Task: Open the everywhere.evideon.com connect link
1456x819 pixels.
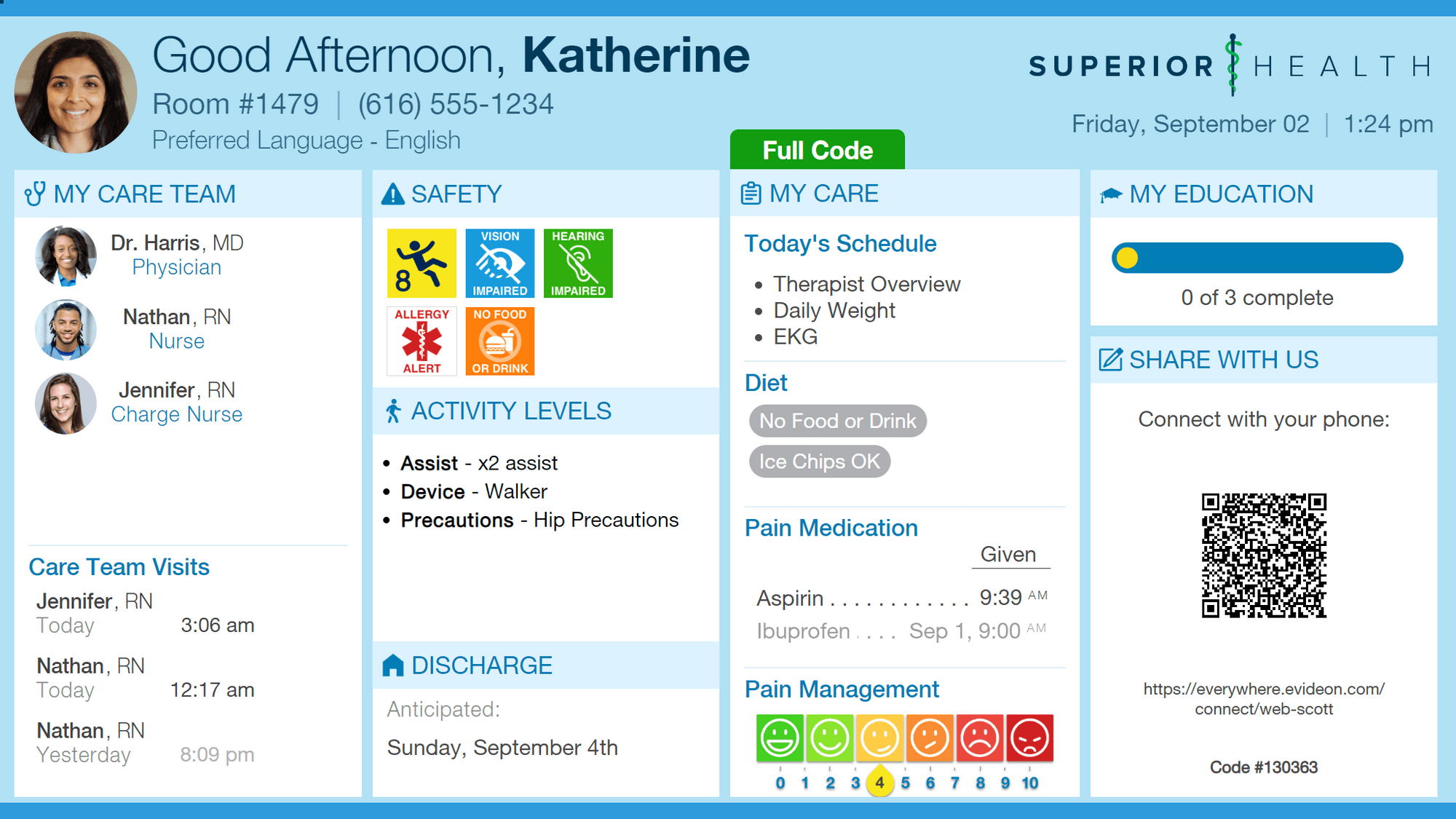Action: point(1264,699)
